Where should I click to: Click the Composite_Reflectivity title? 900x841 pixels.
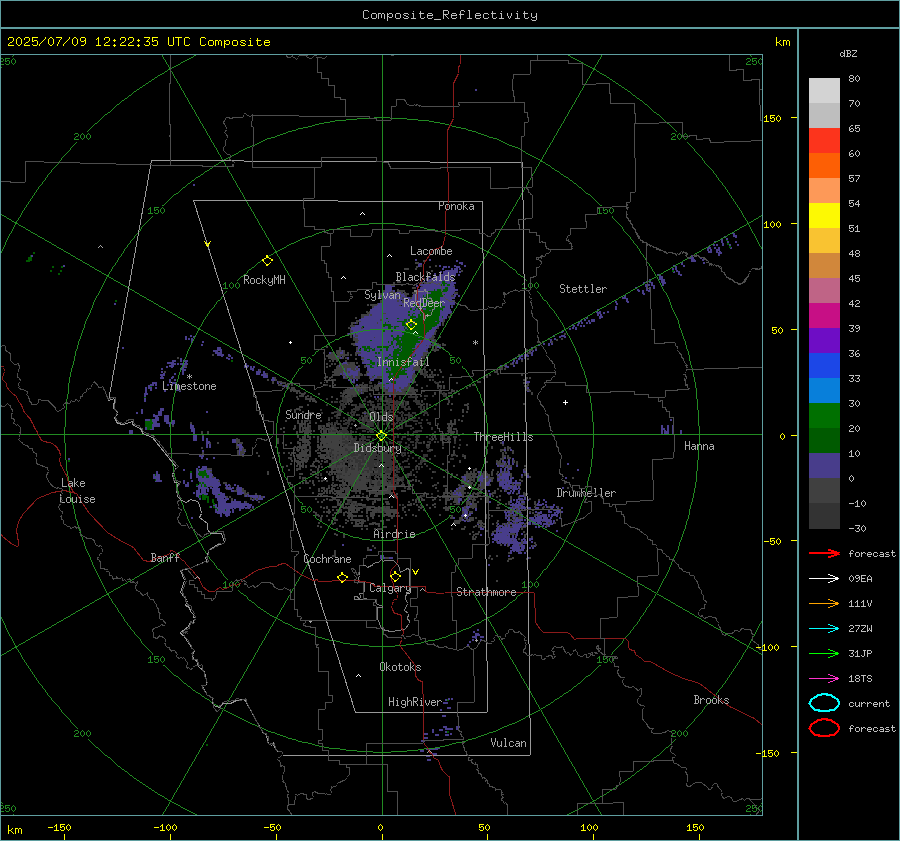(x=450, y=15)
